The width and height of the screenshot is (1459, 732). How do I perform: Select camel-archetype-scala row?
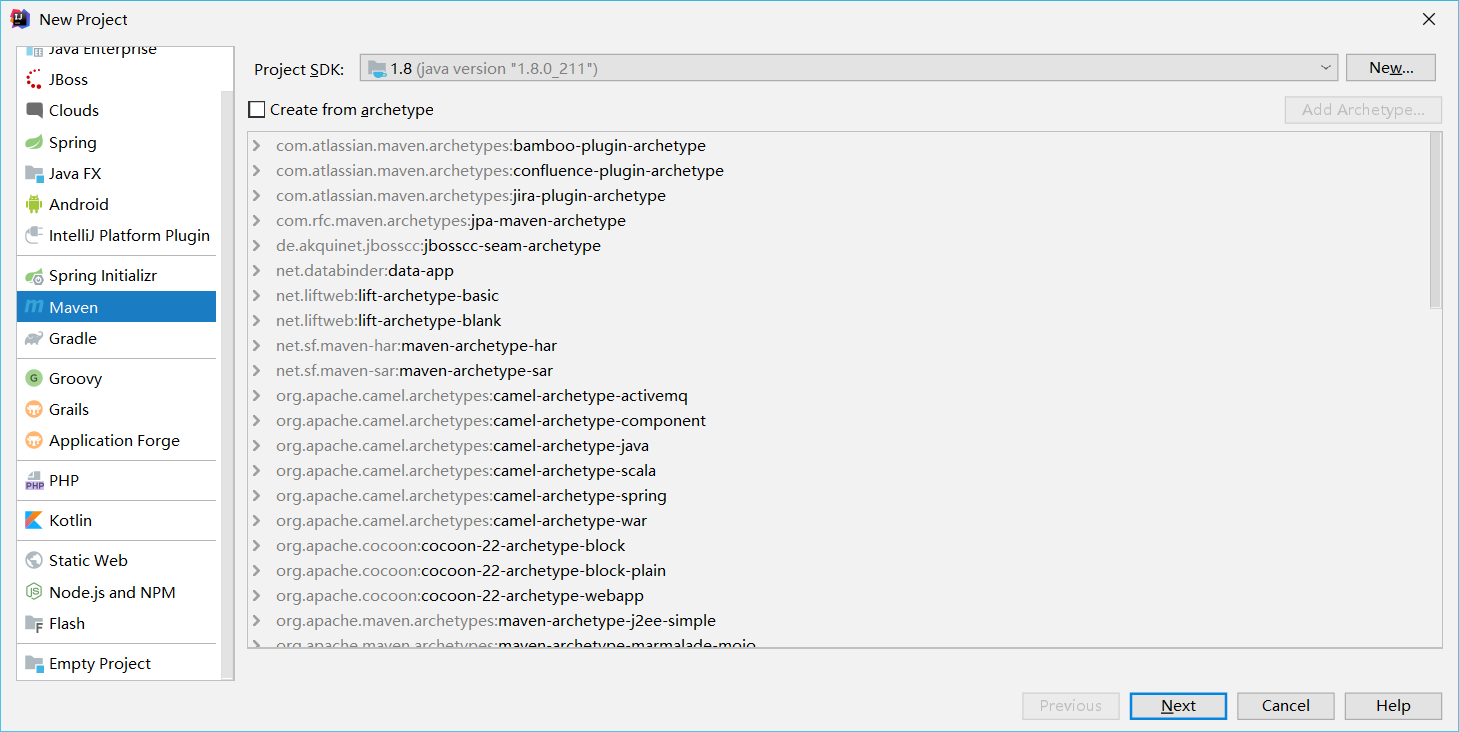[x=838, y=471]
